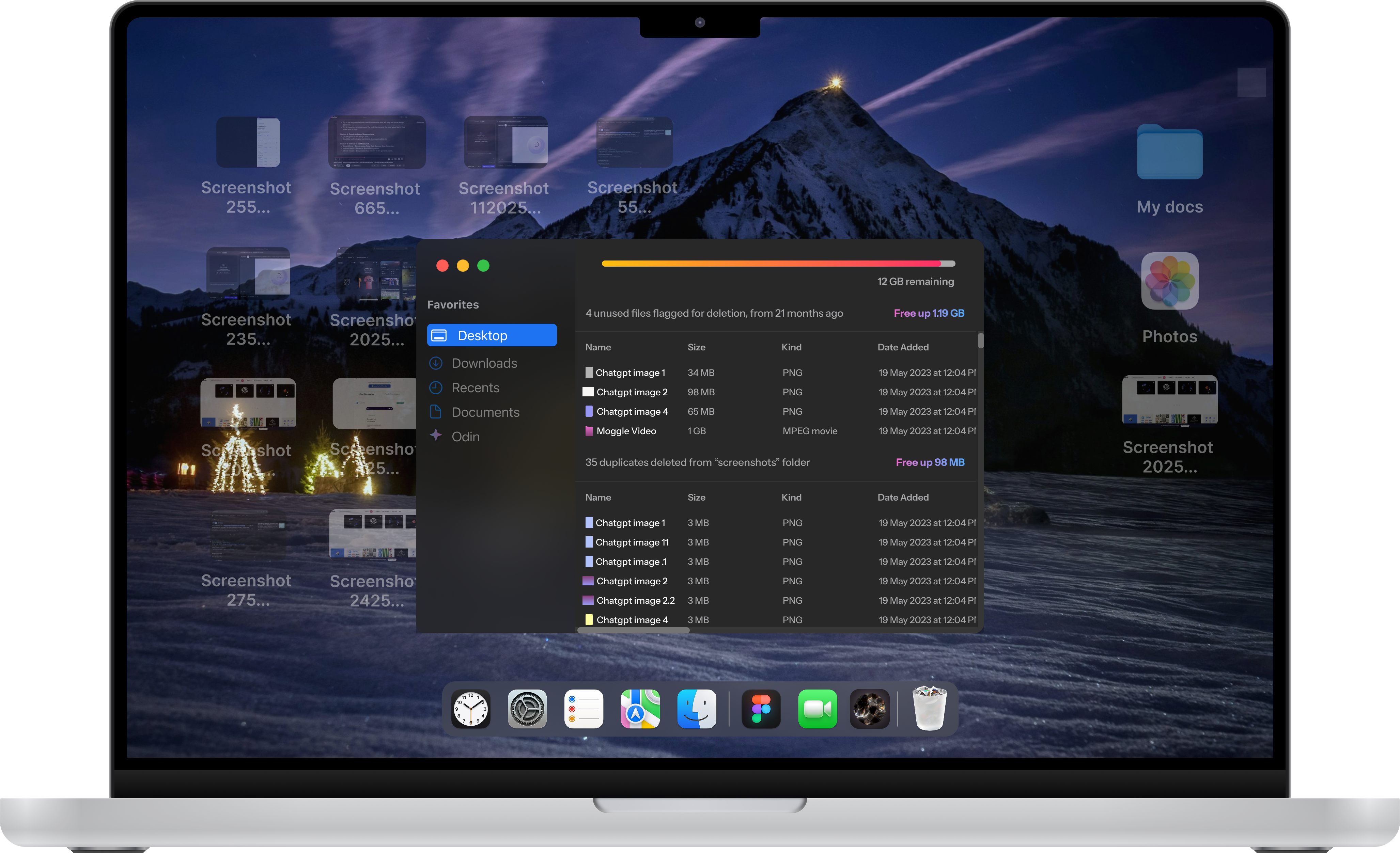
Task: Collapse the Favorites section
Action: [x=453, y=304]
